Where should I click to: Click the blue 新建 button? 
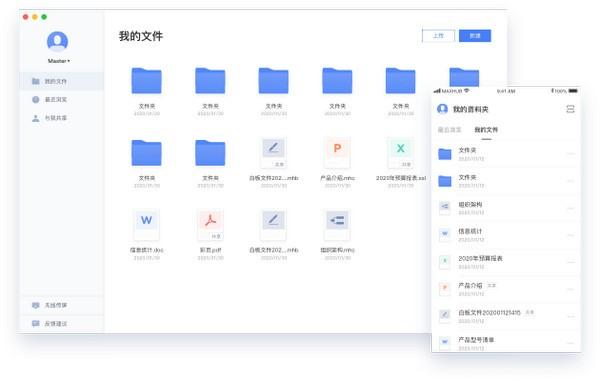pos(475,36)
